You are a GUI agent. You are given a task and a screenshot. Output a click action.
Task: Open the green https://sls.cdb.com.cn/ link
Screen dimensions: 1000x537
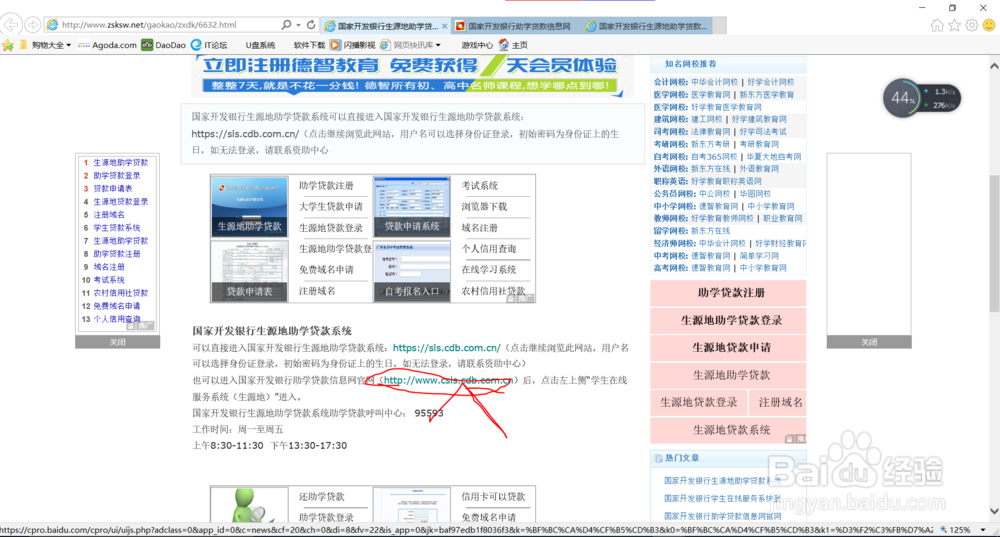click(446, 348)
